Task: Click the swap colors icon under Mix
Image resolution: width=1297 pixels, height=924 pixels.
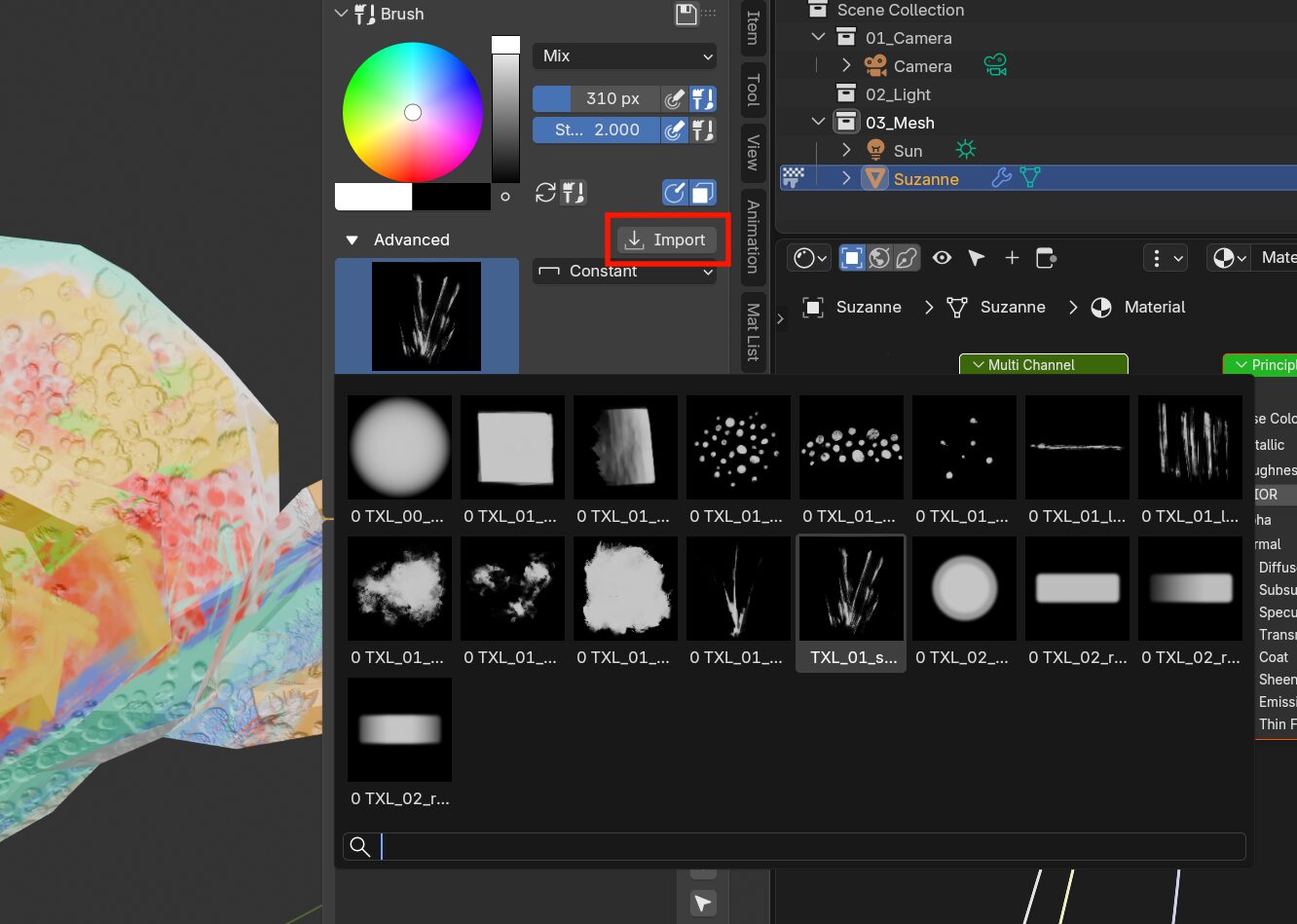Action: [x=545, y=193]
